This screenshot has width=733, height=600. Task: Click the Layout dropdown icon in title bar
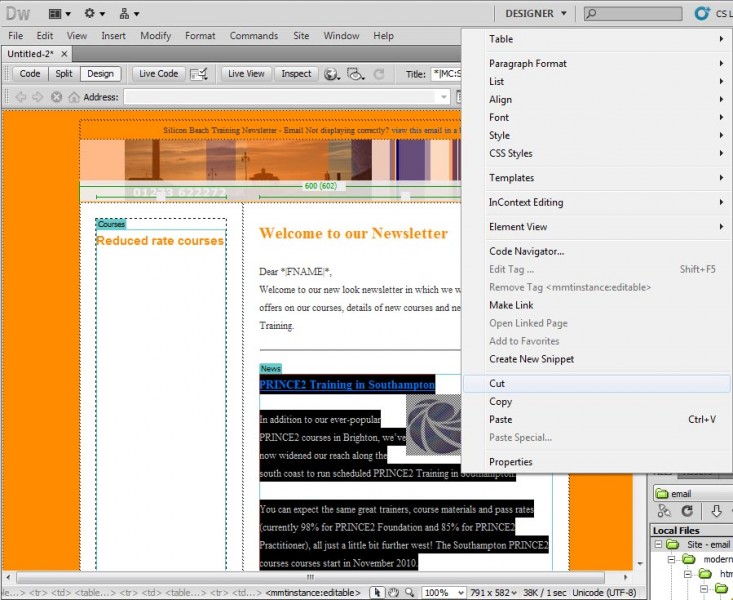pyautogui.click(x=59, y=14)
